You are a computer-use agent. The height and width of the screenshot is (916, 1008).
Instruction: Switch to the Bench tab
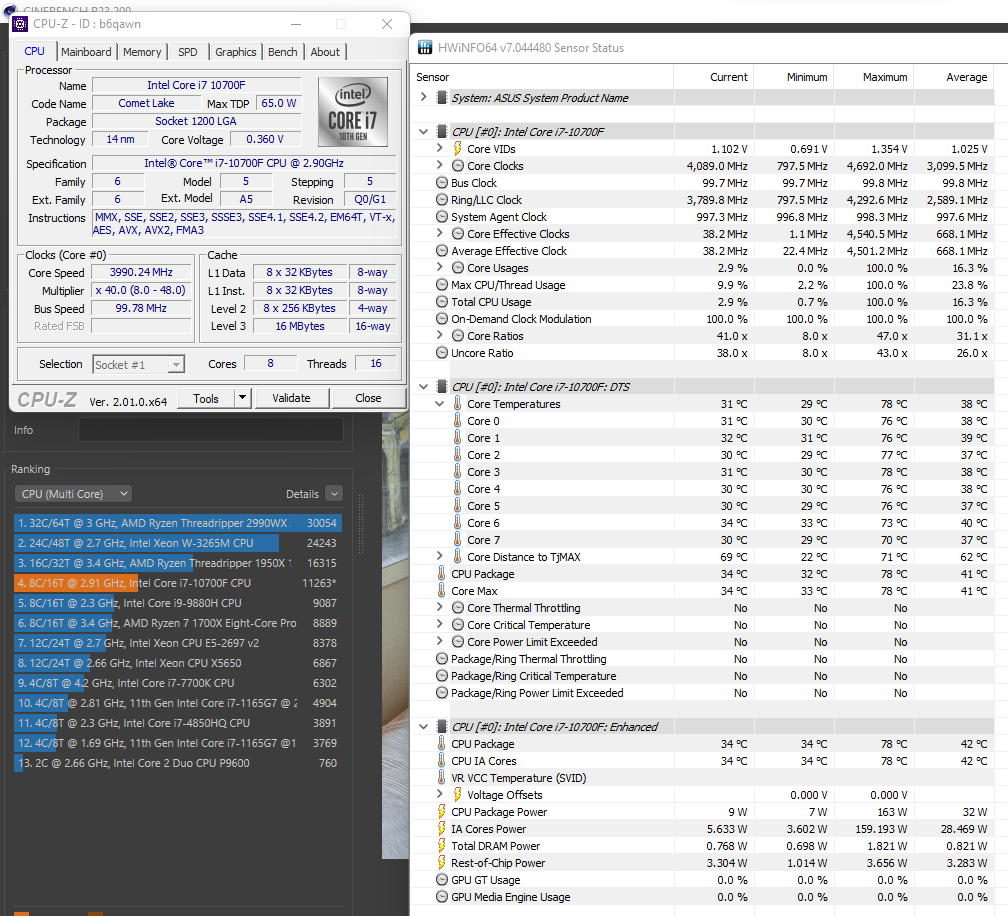283,52
